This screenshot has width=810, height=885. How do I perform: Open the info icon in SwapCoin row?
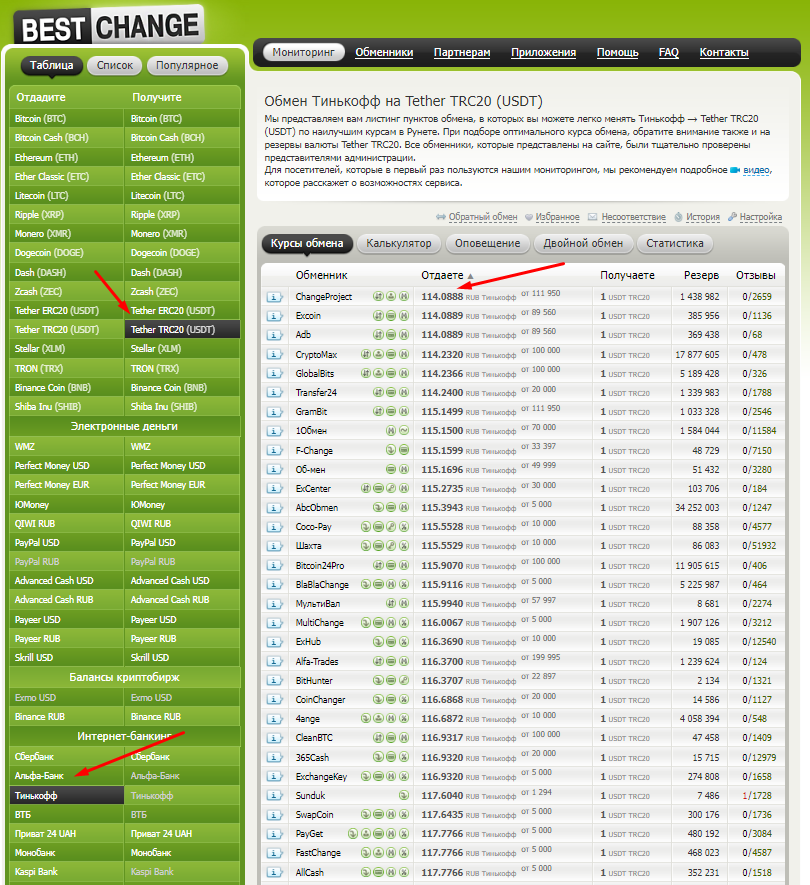(274, 815)
